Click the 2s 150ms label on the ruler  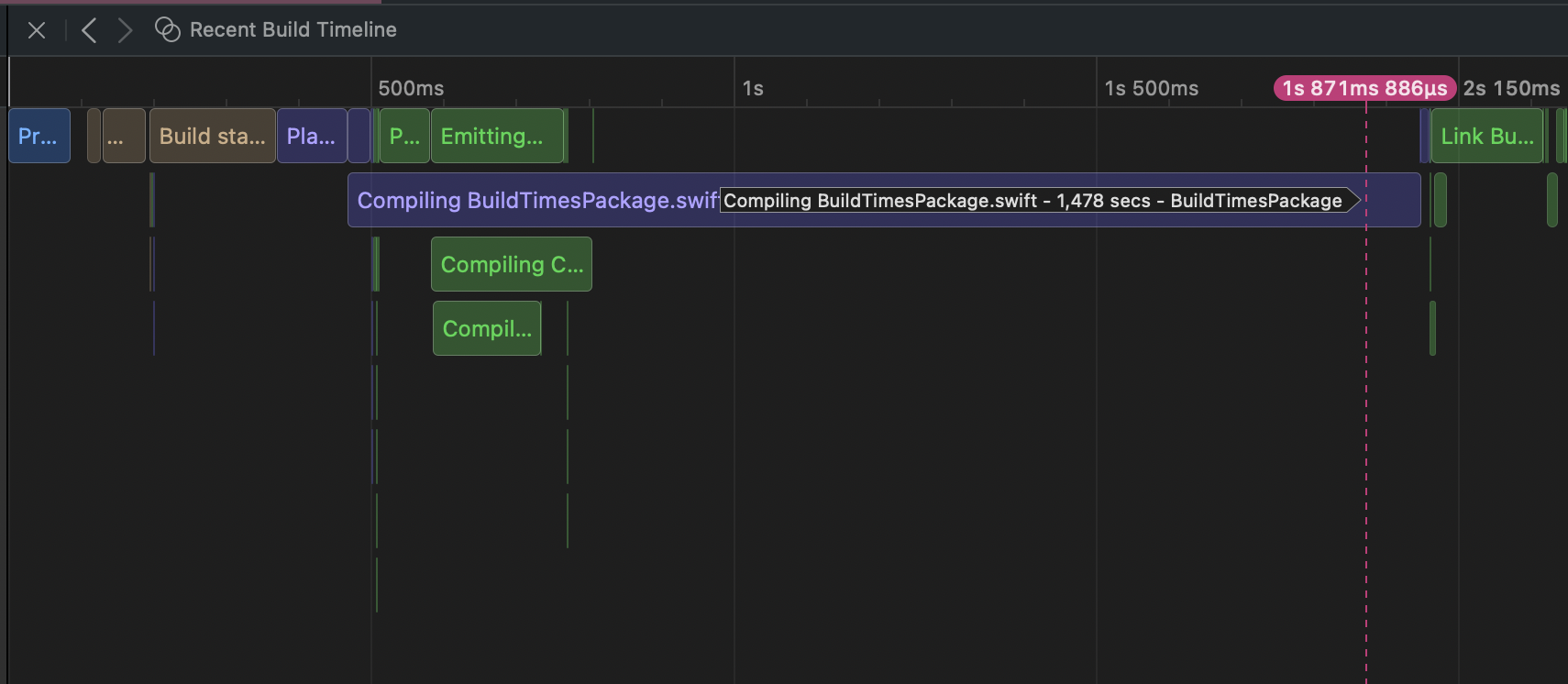pos(1511,88)
